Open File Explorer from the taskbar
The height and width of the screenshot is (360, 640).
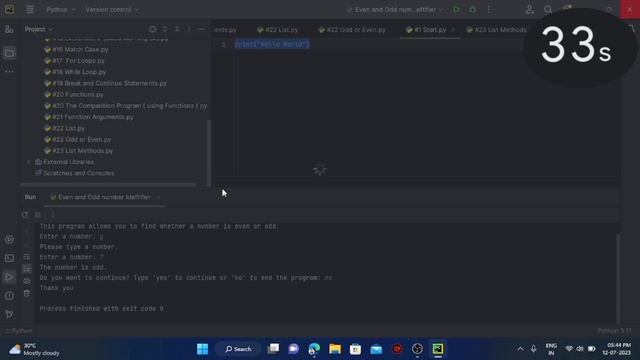pyautogui.click(x=335, y=349)
